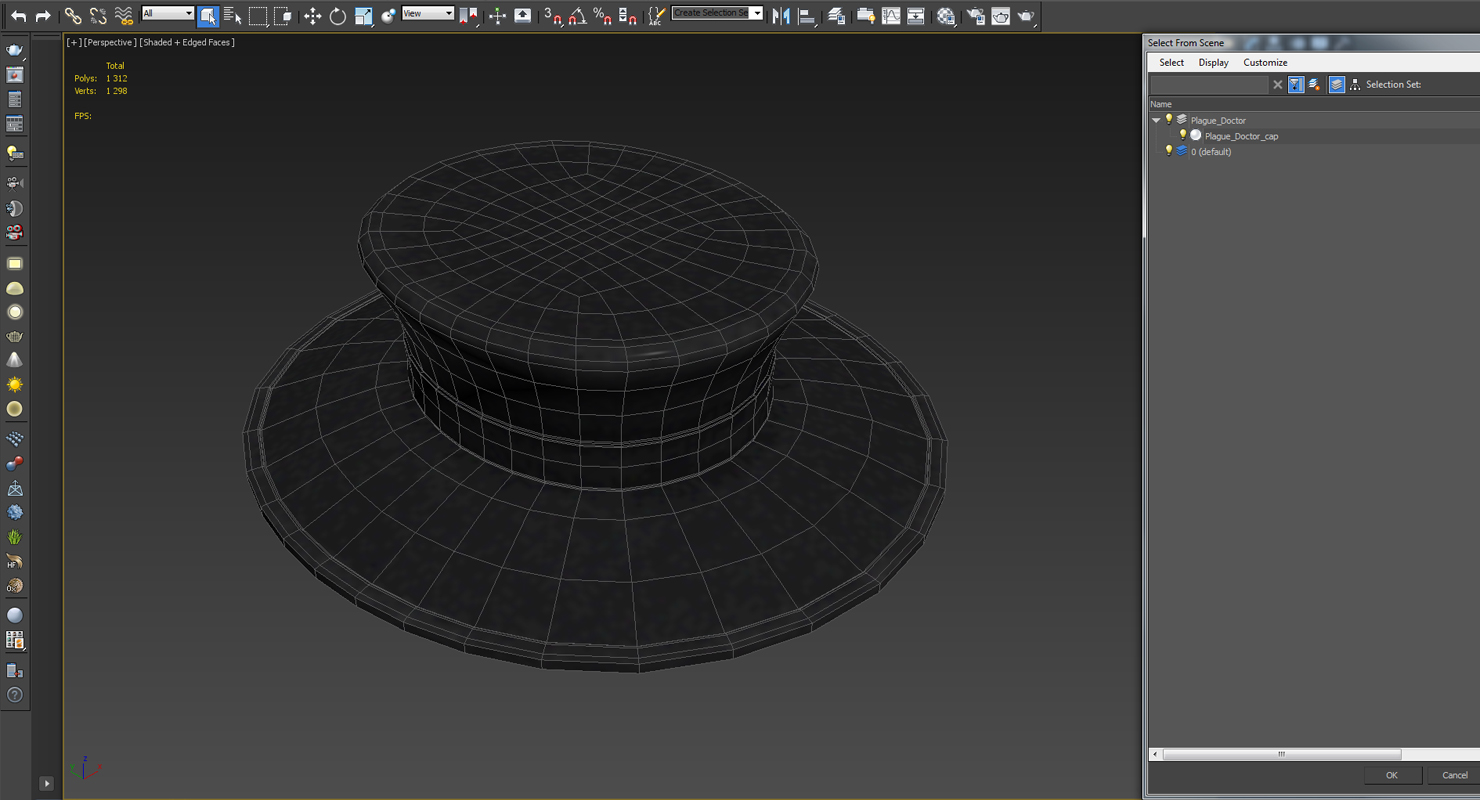1480x800 pixels.
Task: Open Render Setup teapot icon
Action: point(975,16)
